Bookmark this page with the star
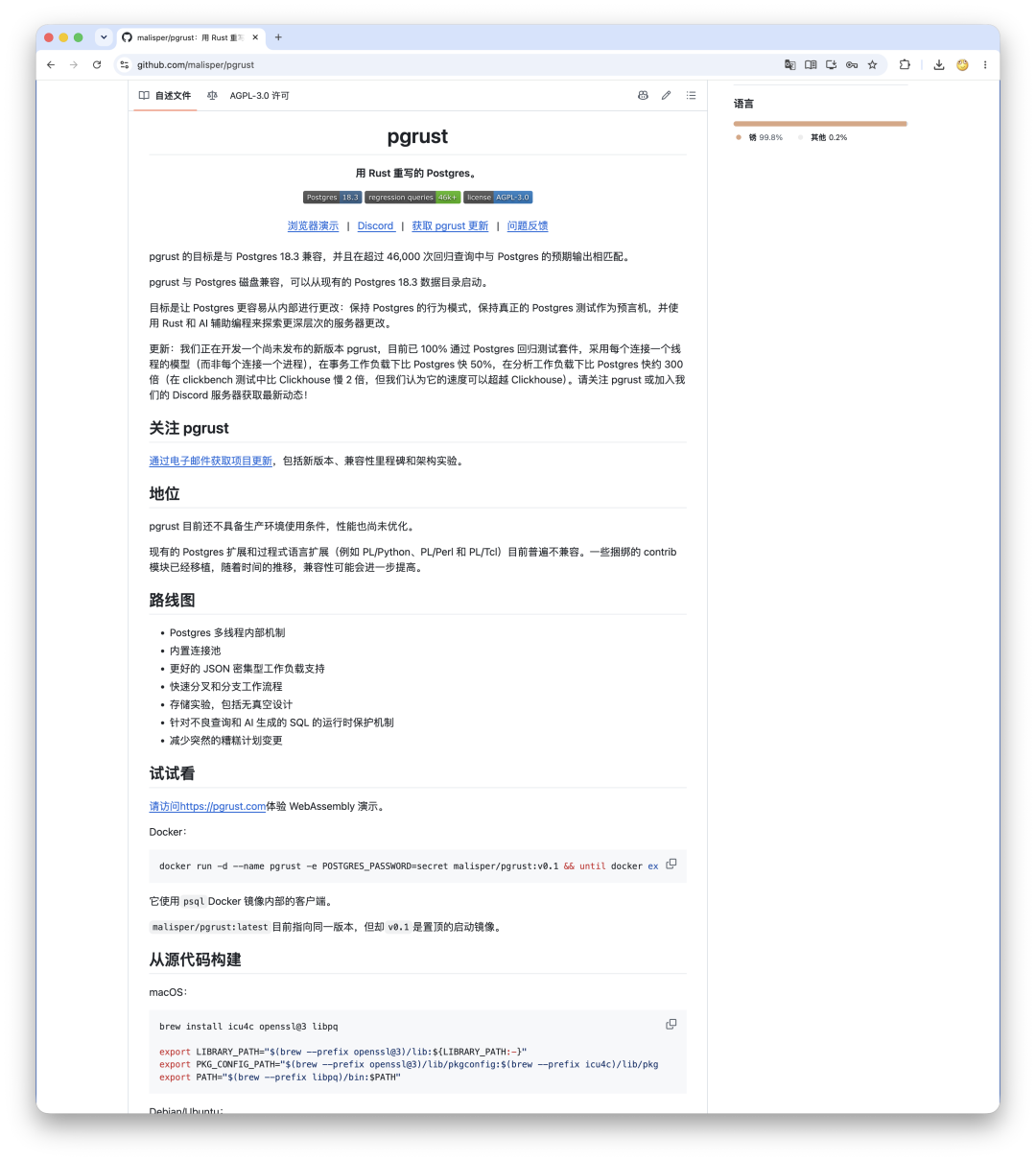The height and width of the screenshot is (1161, 1036). coord(872,65)
